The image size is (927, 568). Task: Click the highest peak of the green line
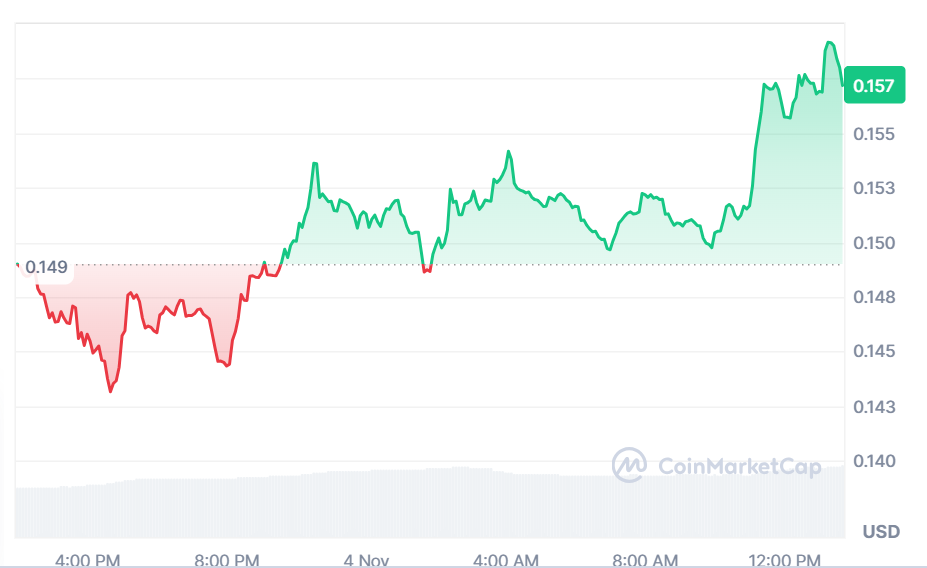click(x=829, y=43)
